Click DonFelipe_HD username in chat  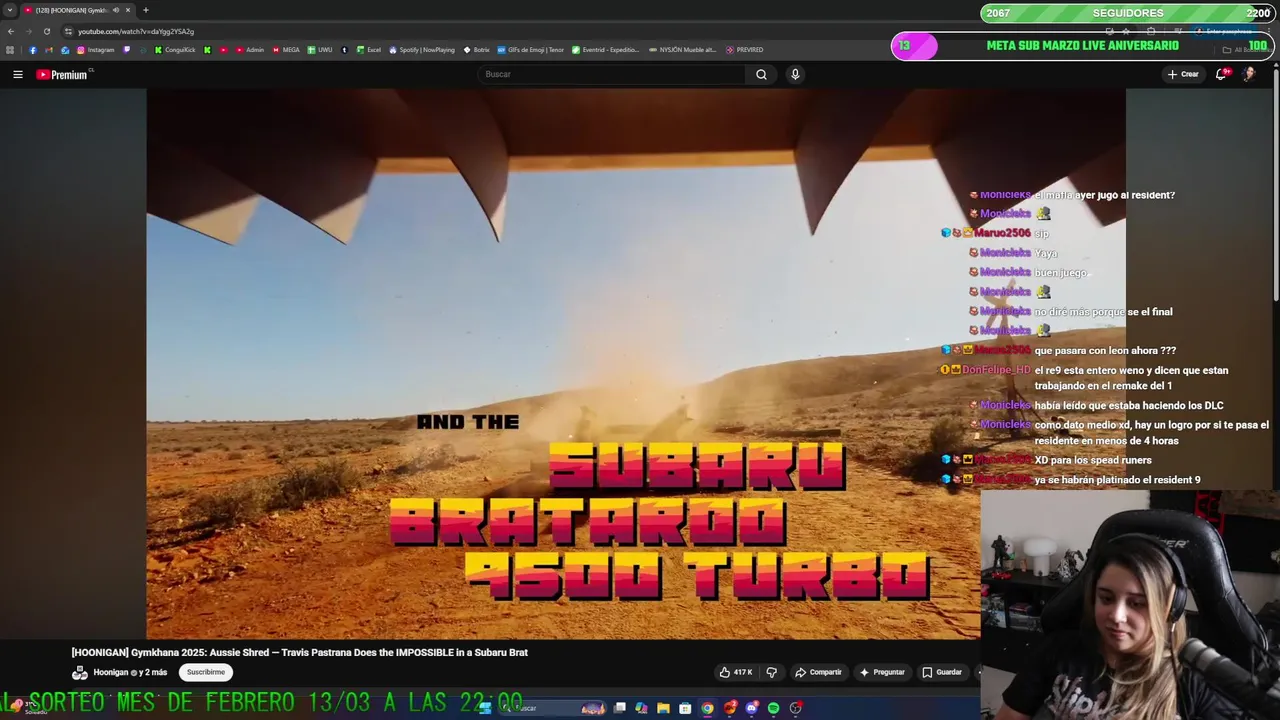pos(996,370)
